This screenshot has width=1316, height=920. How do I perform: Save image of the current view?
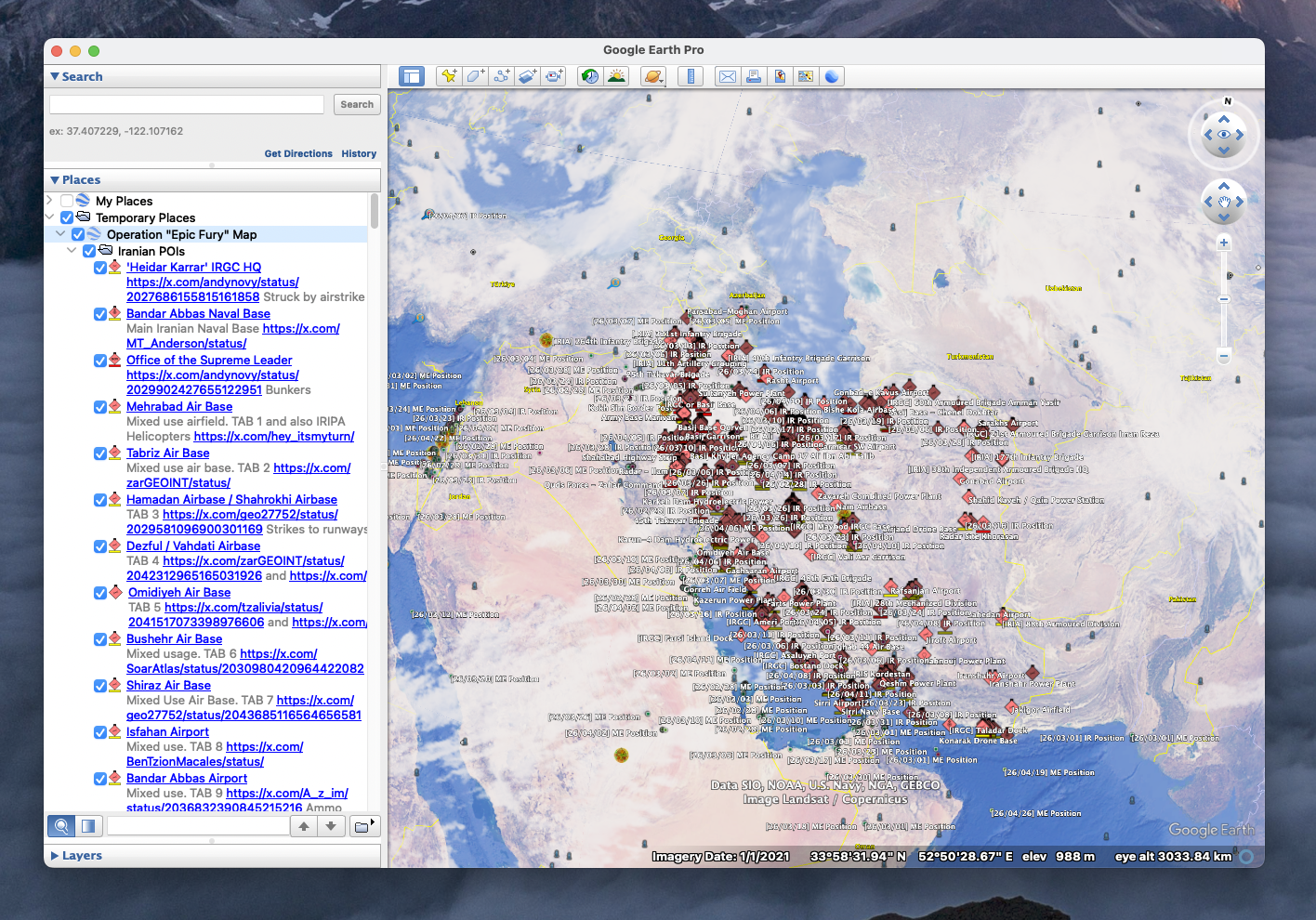[780, 76]
